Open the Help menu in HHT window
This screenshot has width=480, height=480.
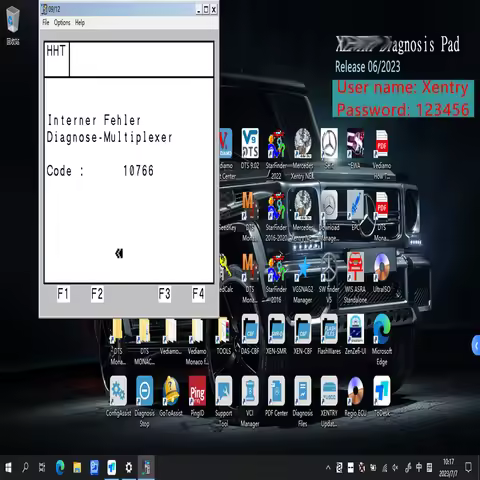tap(80, 23)
